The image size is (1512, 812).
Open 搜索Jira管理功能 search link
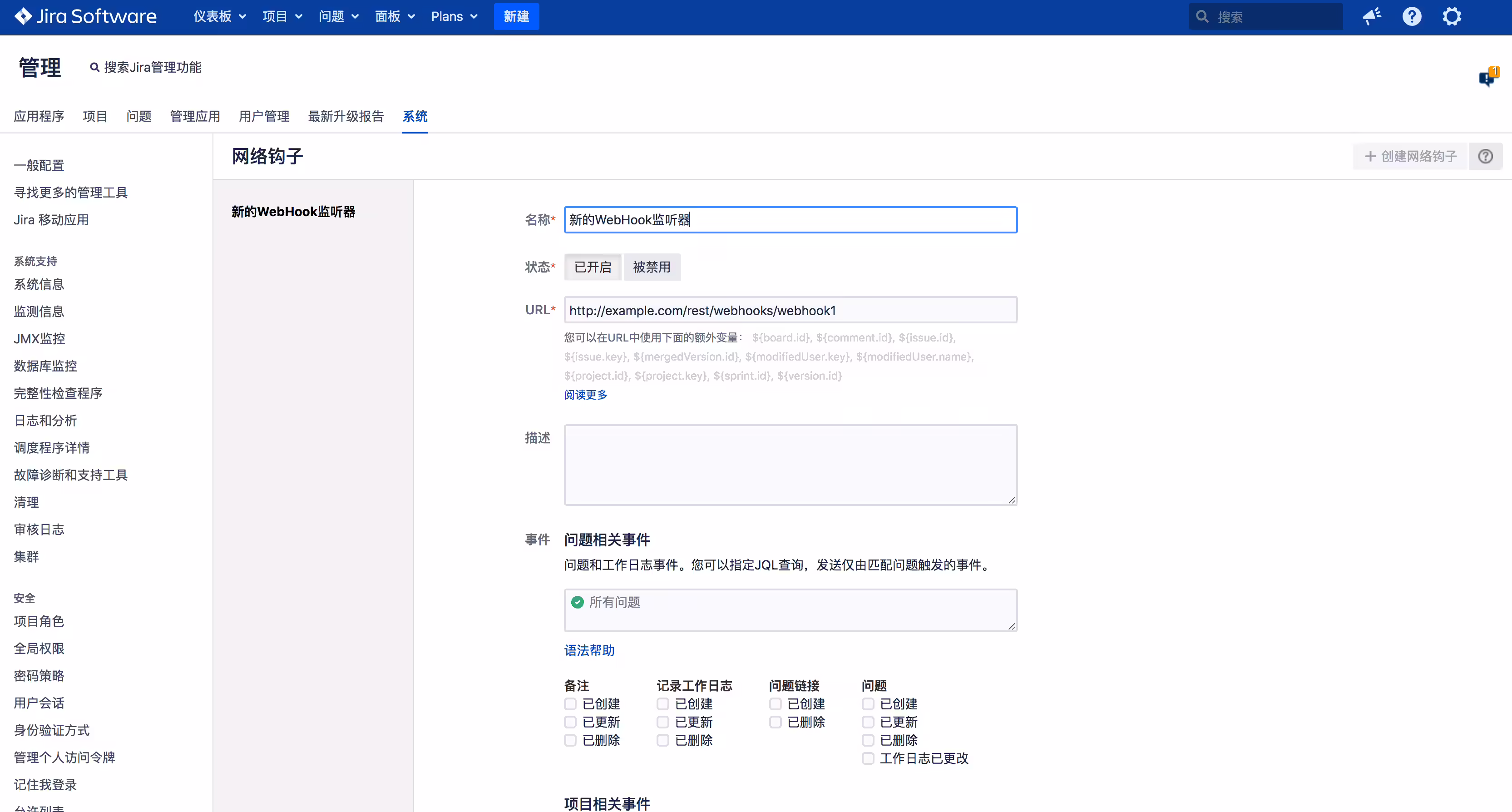pos(145,68)
